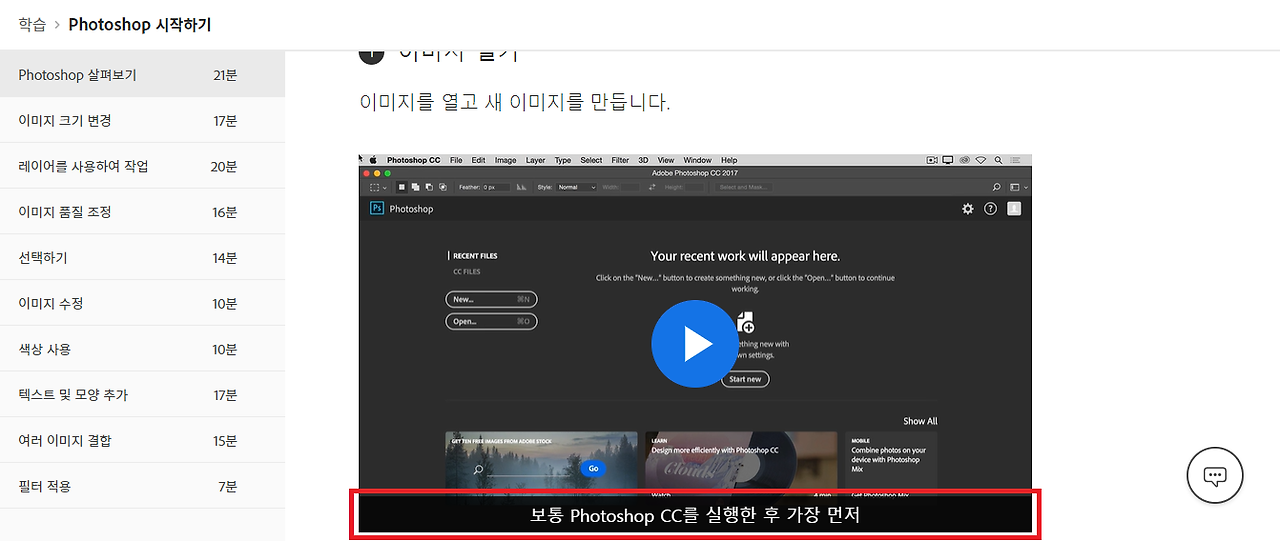
Task: Click the Adobe Stock search magnifier icon
Action: point(479,468)
